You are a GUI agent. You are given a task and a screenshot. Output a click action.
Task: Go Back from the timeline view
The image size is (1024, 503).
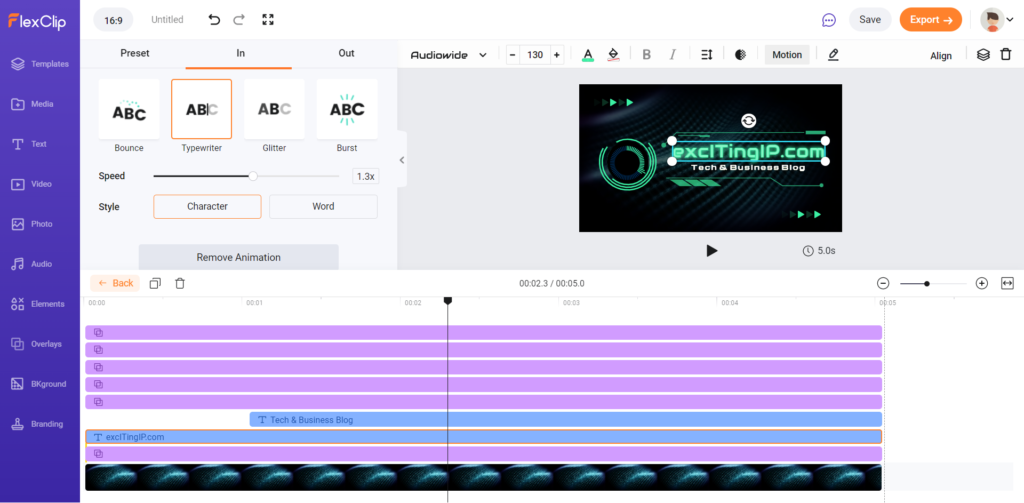(x=115, y=284)
